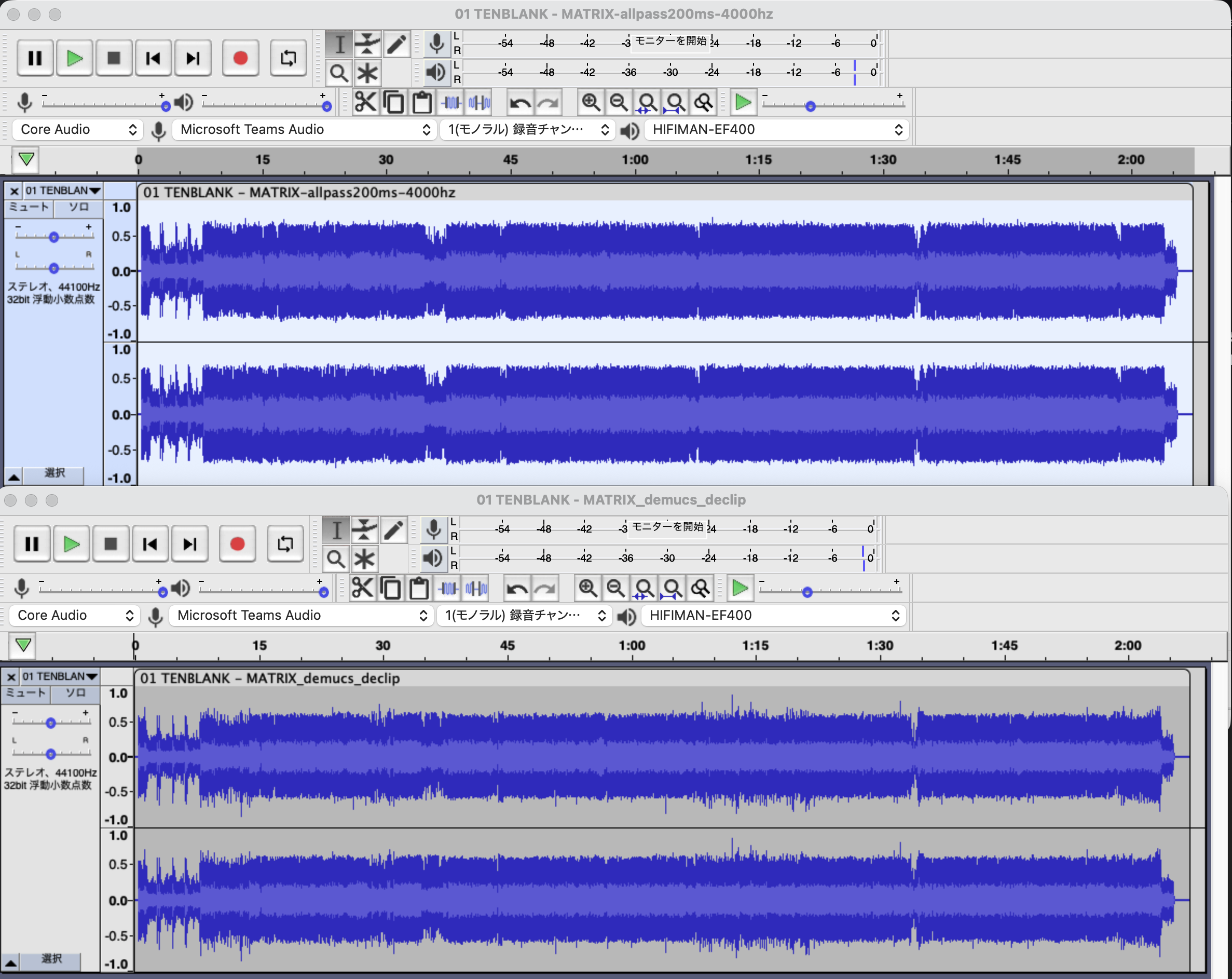
Task: Select the Envelope tool in top window
Action: click(367, 44)
